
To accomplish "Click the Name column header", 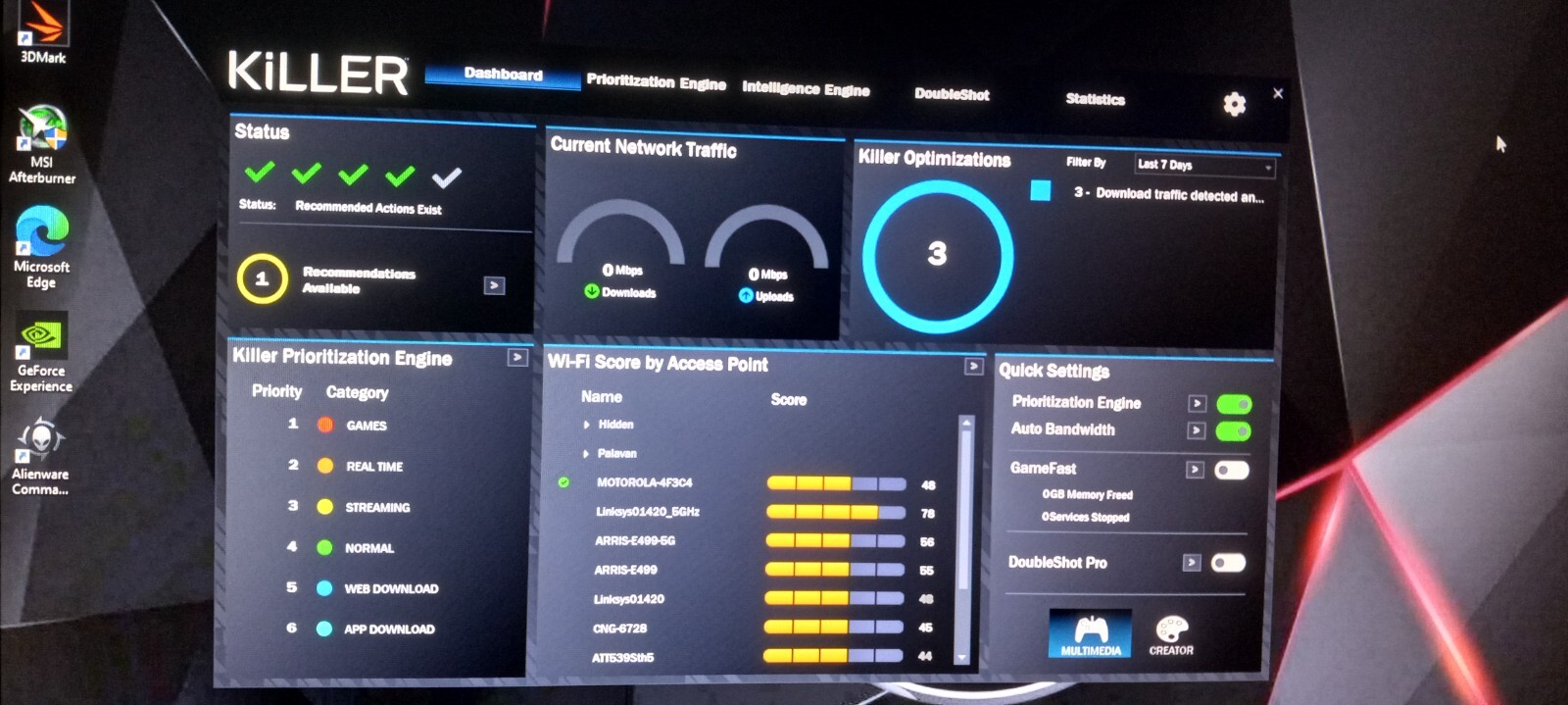I will coord(601,397).
